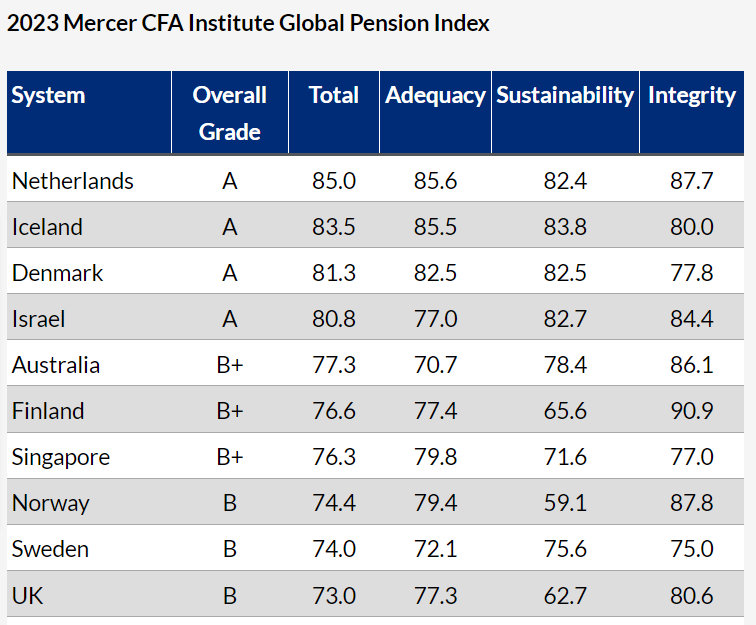The width and height of the screenshot is (756, 625).
Task: Click the Overall Grade column header
Action: (230, 113)
